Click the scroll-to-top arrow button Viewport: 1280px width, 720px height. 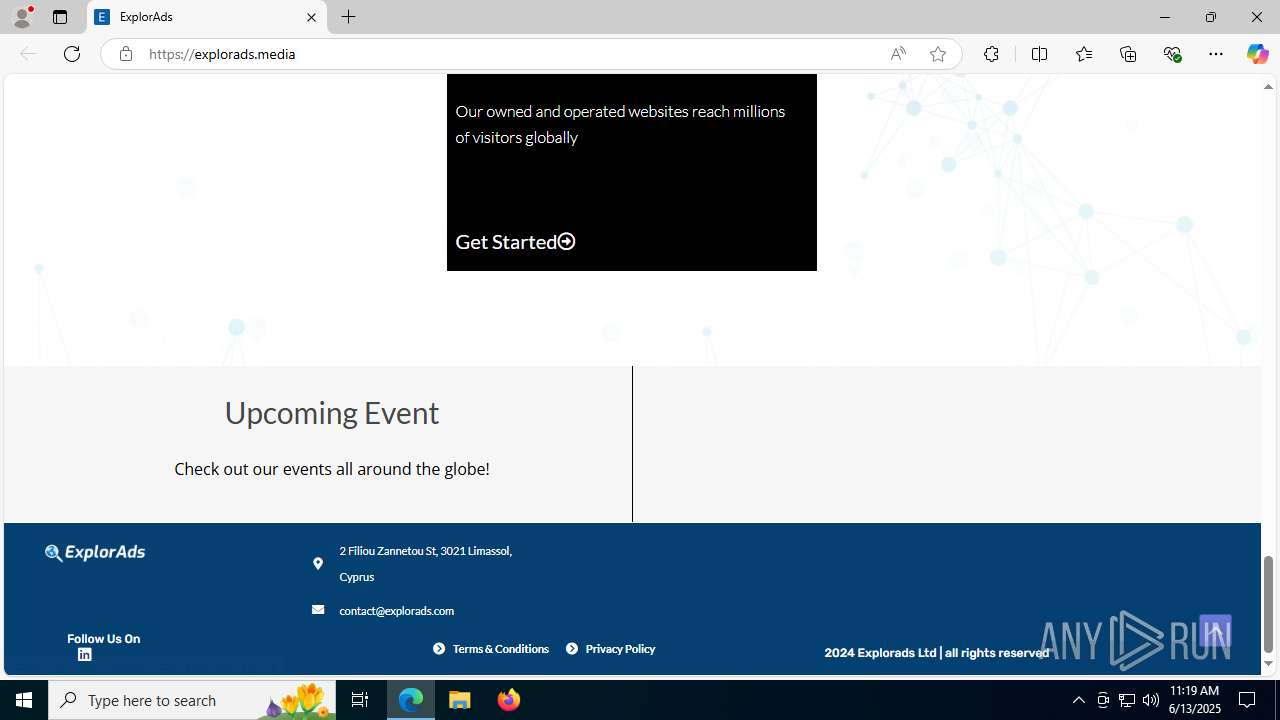tap(1215, 631)
